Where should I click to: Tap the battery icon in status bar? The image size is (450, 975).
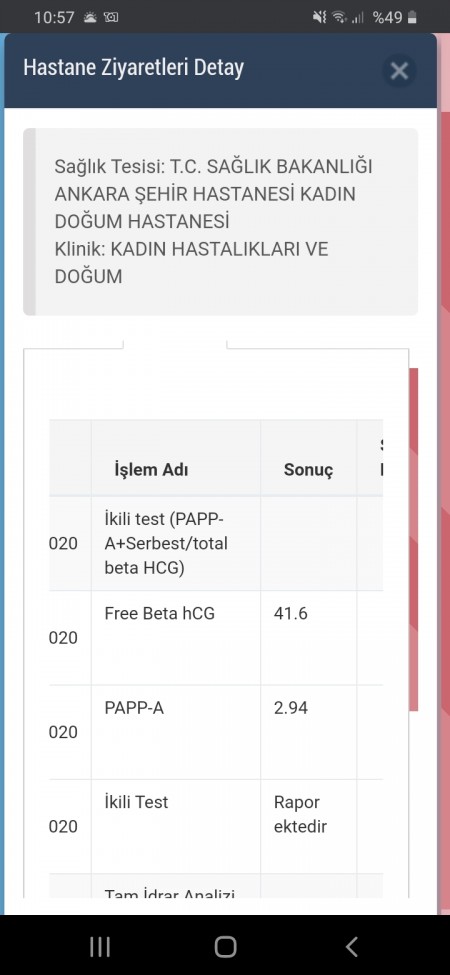(411, 18)
